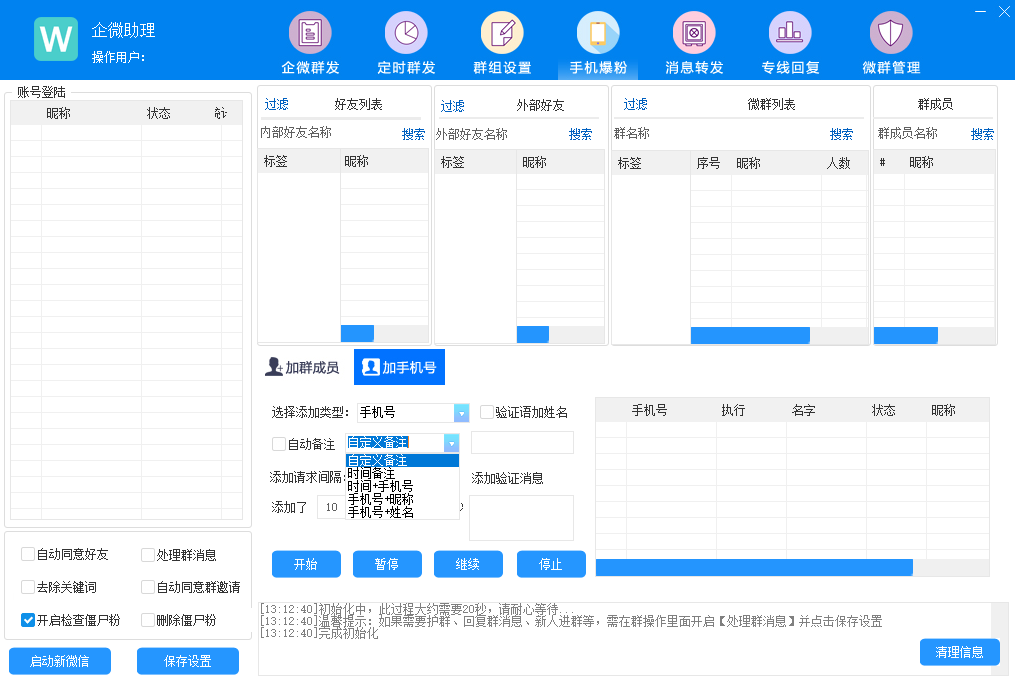Screen dimensions: 1015x685
Task: Open the 群组设置 notepad icon
Action: pyautogui.click(x=502, y=33)
